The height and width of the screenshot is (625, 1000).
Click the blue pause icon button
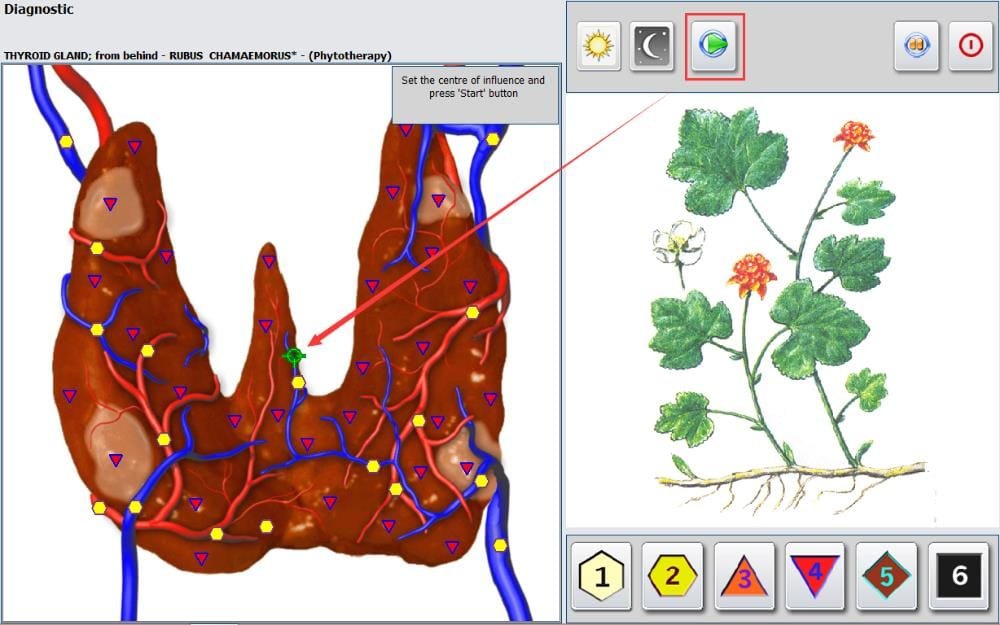[x=916, y=45]
